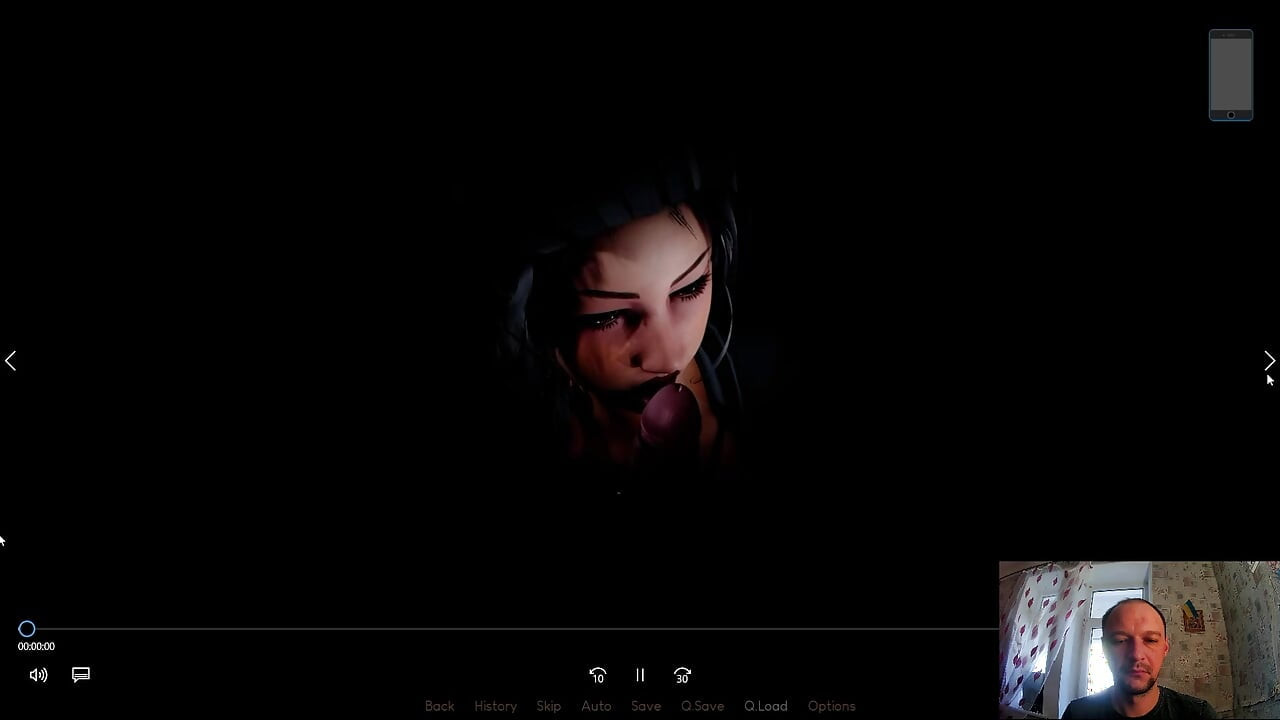The height and width of the screenshot is (720, 1280).
Task: Click Back in the bottom menu
Action: (439, 706)
